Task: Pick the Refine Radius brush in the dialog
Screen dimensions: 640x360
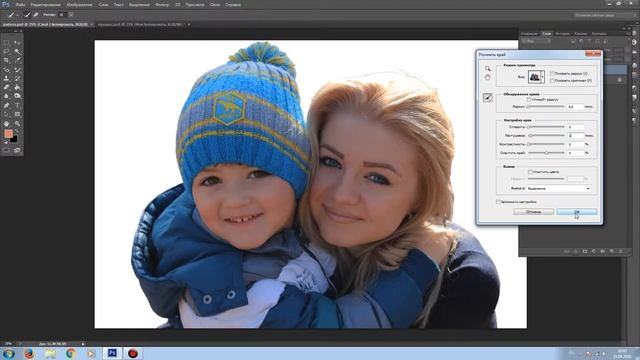Action: [x=487, y=97]
